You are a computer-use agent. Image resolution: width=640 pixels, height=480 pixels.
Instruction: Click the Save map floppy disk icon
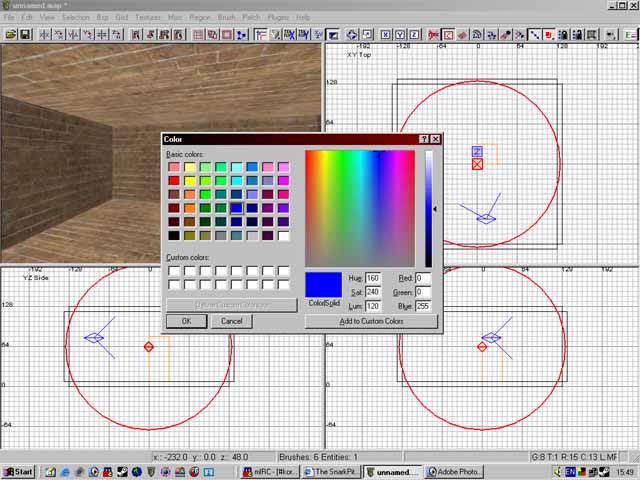point(25,34)
